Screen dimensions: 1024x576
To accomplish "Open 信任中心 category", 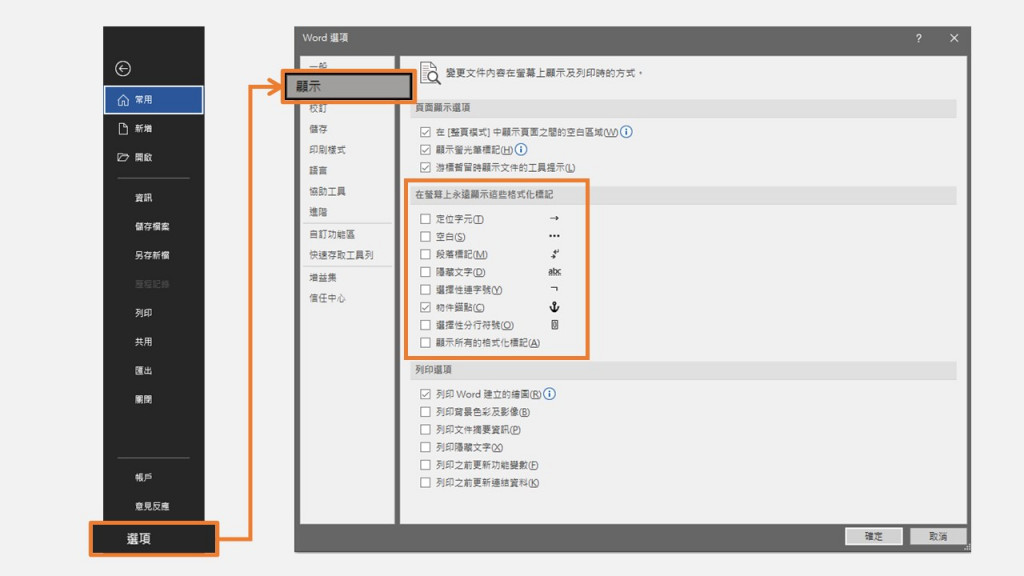I will pos(327,298).
